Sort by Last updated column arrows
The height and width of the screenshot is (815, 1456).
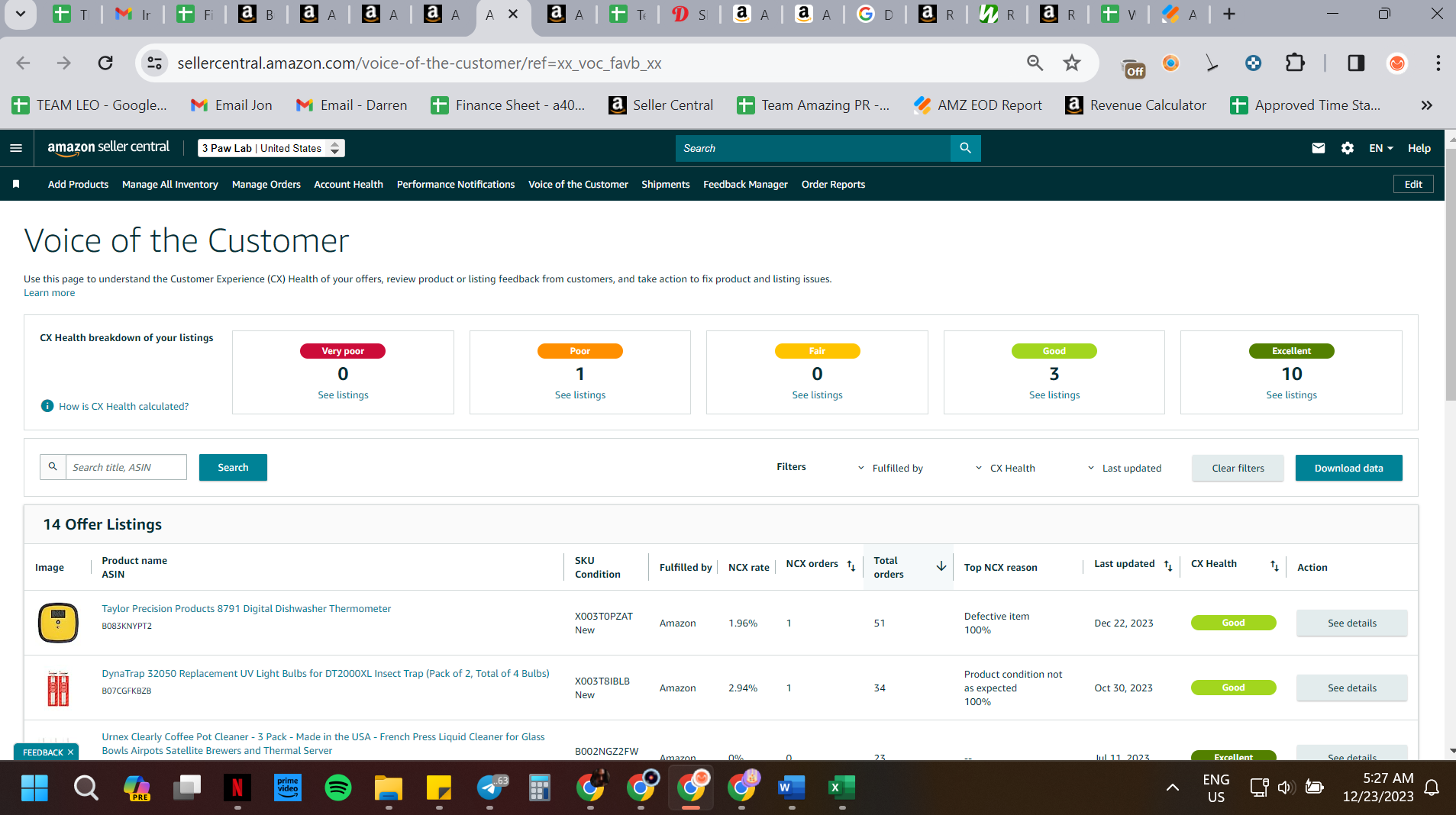1168,565
